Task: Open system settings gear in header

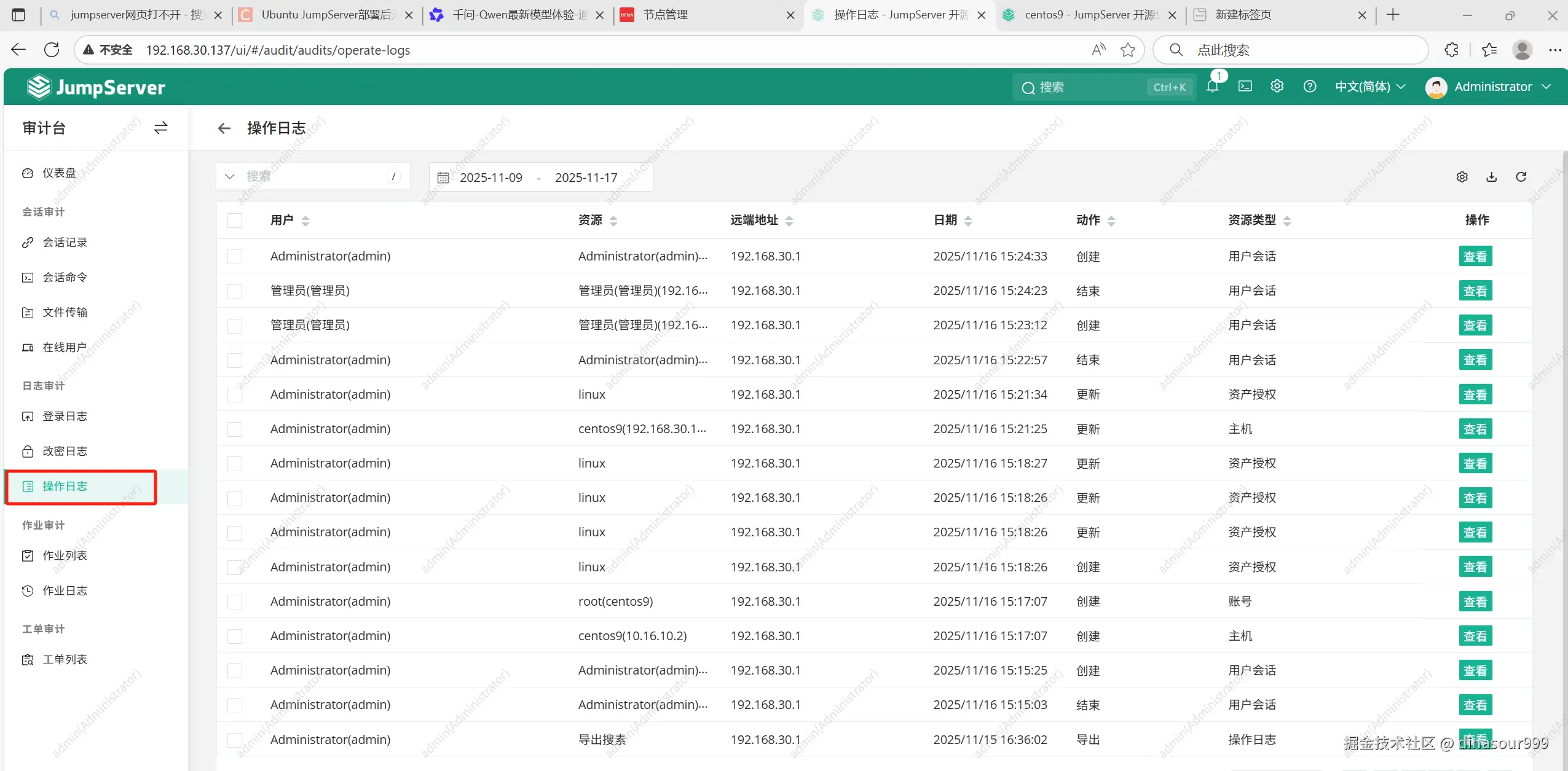Action: point(1277,87)
